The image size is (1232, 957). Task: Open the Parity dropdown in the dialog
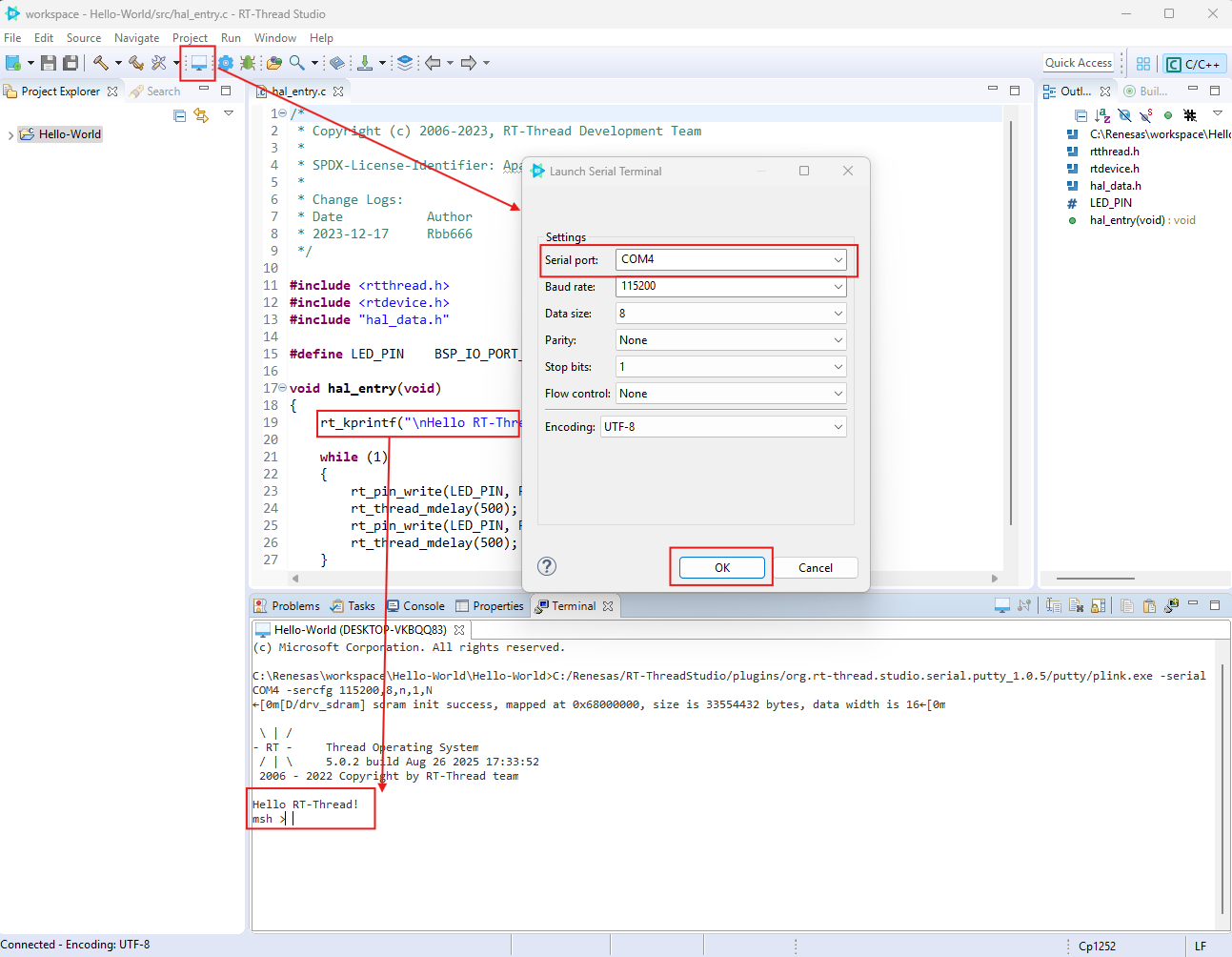click(x=838, y=339)
